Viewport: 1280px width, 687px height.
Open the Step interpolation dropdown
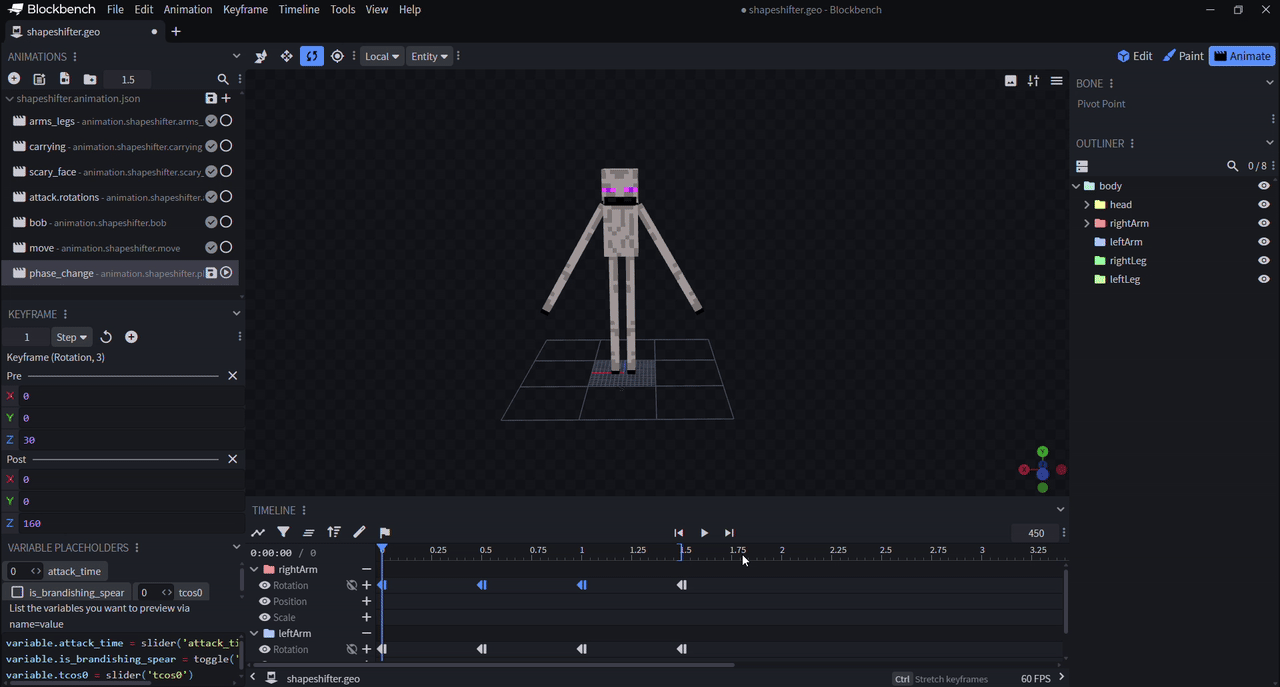71,337
